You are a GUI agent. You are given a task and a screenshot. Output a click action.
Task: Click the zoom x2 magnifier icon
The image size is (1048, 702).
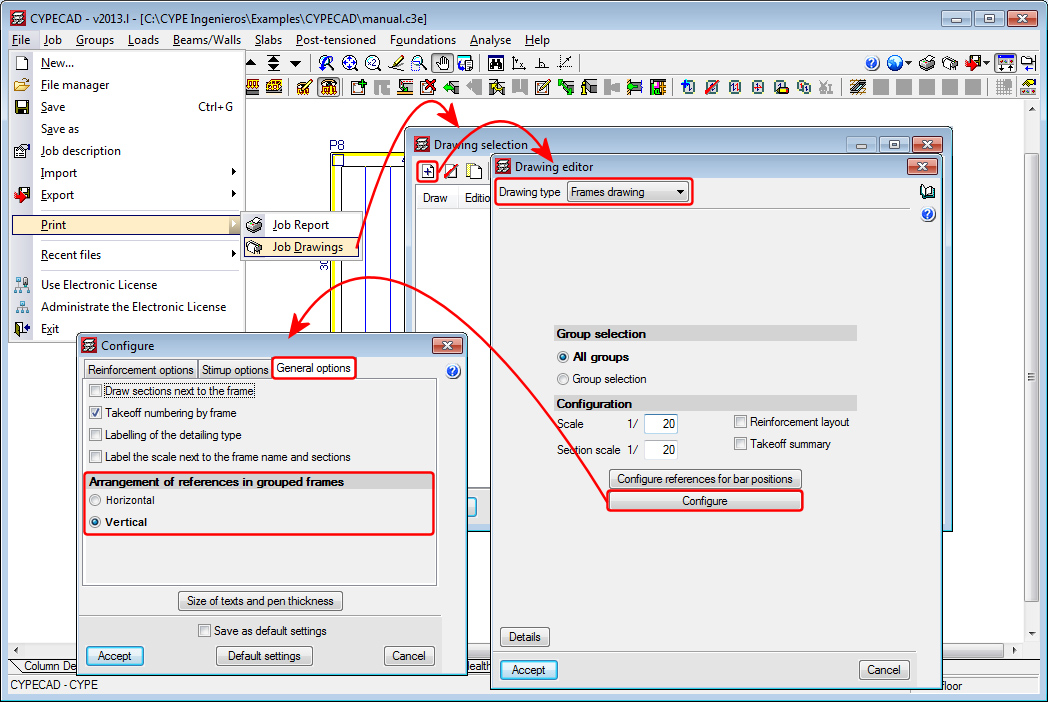click(x=373, y=64)
